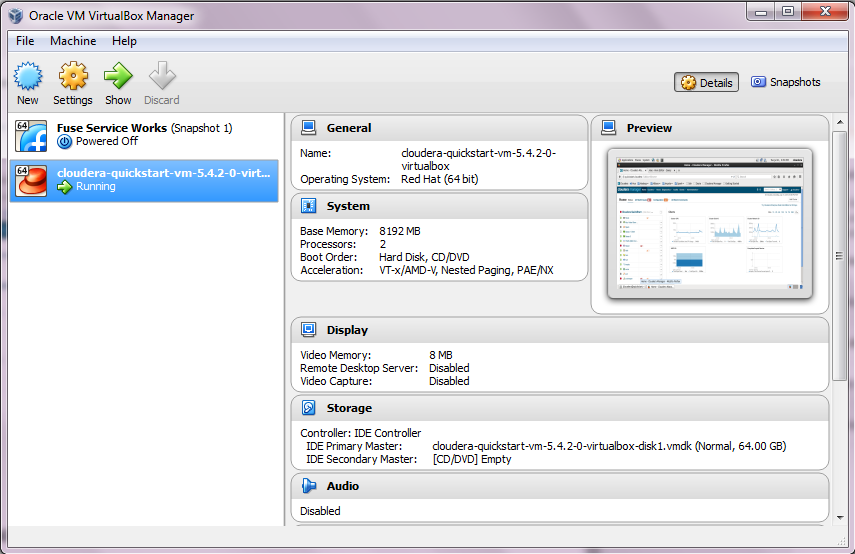This screenshot has height=554, width=855.
Task: Click Remote Desktop Server Disabled value
Action: coord(449,368)
